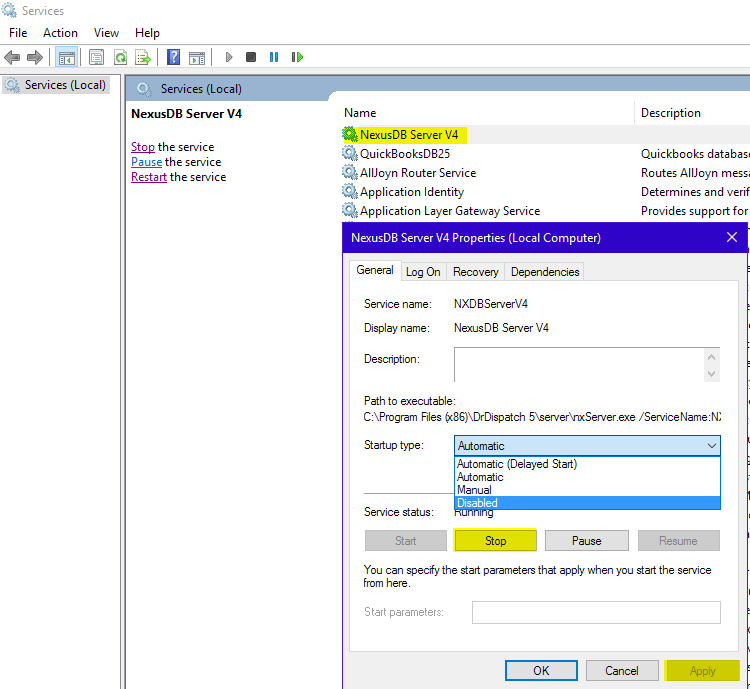Open the Help menu

click(147, 33)
